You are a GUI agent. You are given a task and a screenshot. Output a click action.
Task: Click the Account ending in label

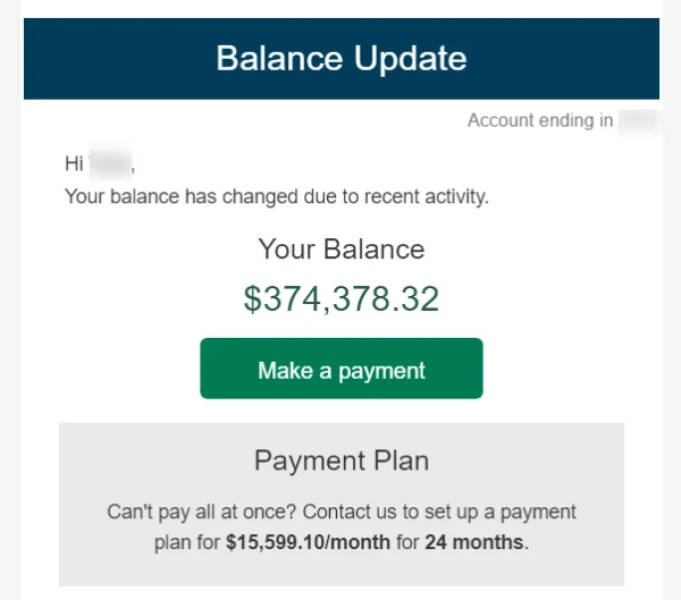click(540, 121)
